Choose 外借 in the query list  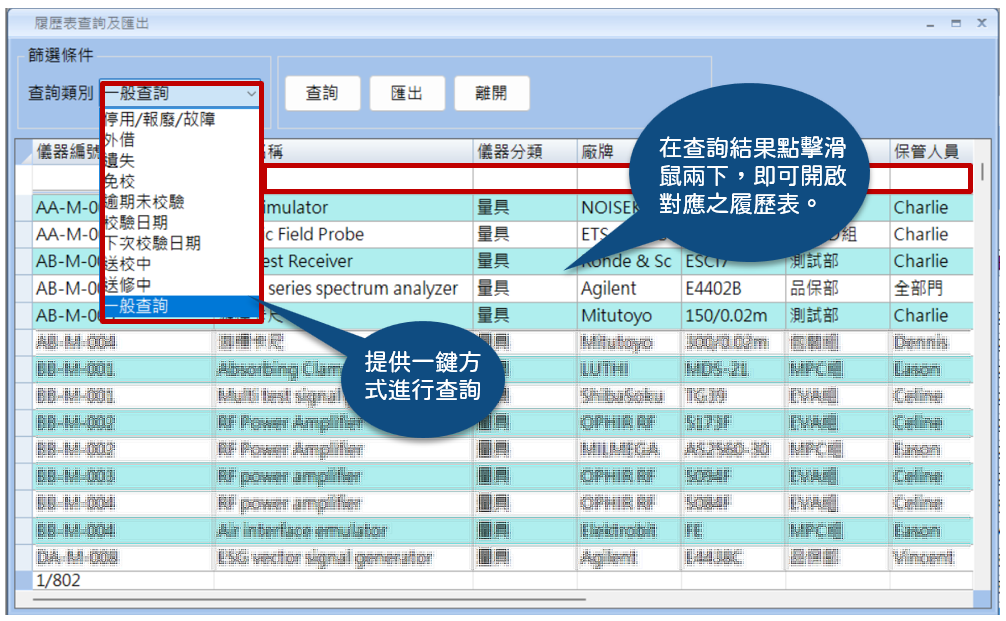pos(120,140)
